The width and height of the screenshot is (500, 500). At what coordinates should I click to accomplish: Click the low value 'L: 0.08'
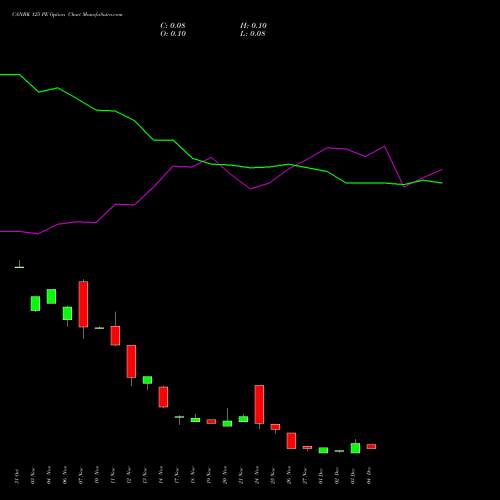[x=253, y=34]
